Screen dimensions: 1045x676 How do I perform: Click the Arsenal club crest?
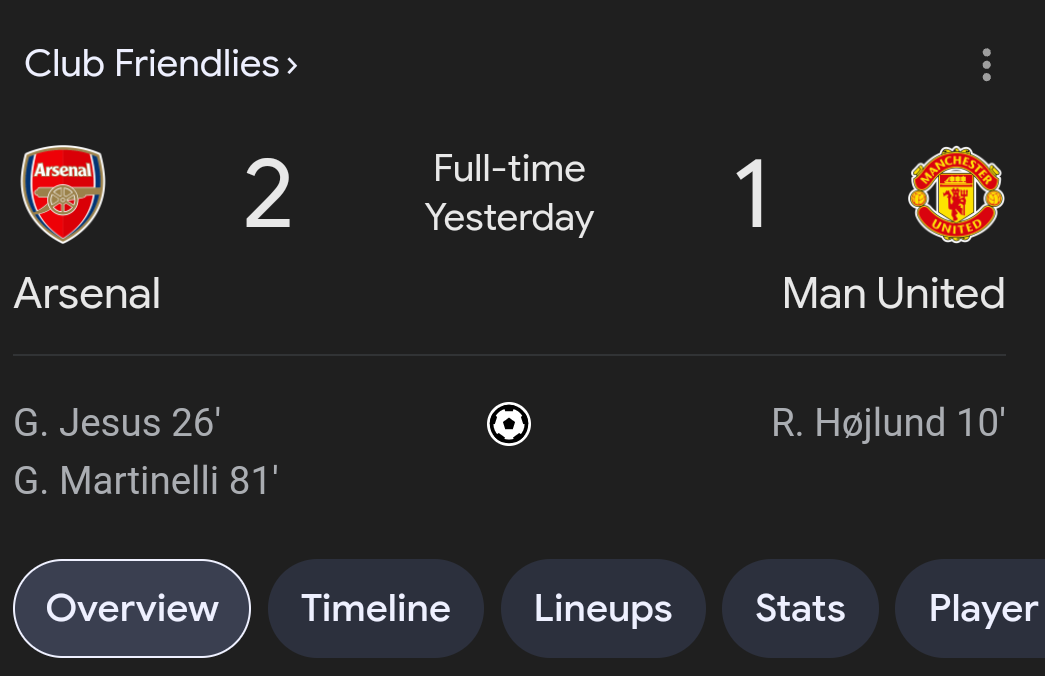pyautogui.click(x=63, y=194)
